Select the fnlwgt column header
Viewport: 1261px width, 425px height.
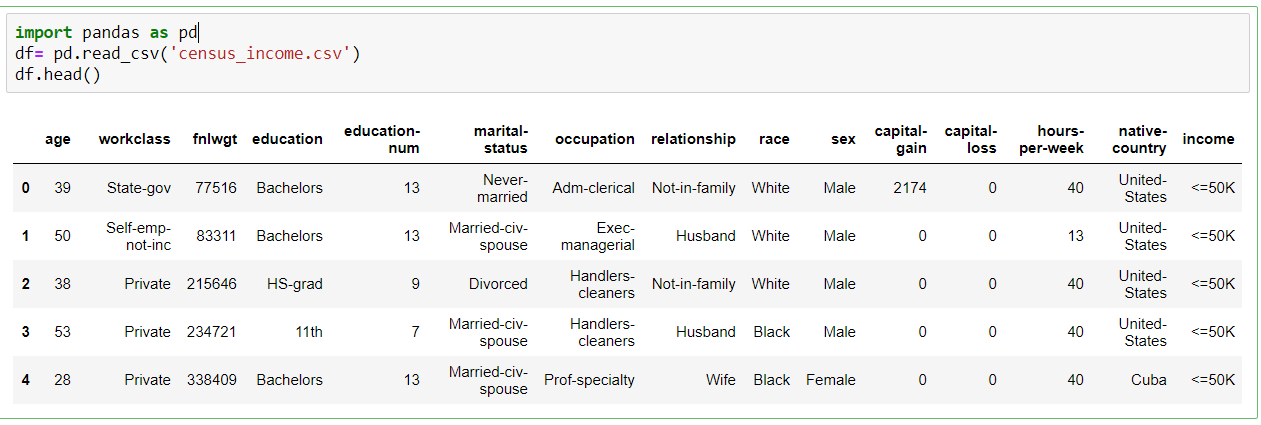click(x=215, y=139)
